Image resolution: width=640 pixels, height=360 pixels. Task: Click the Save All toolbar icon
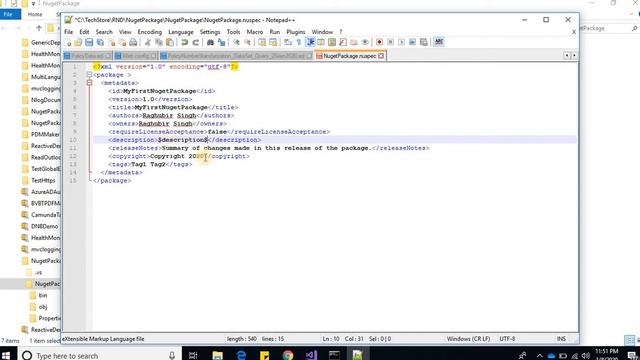pos(100,42)
